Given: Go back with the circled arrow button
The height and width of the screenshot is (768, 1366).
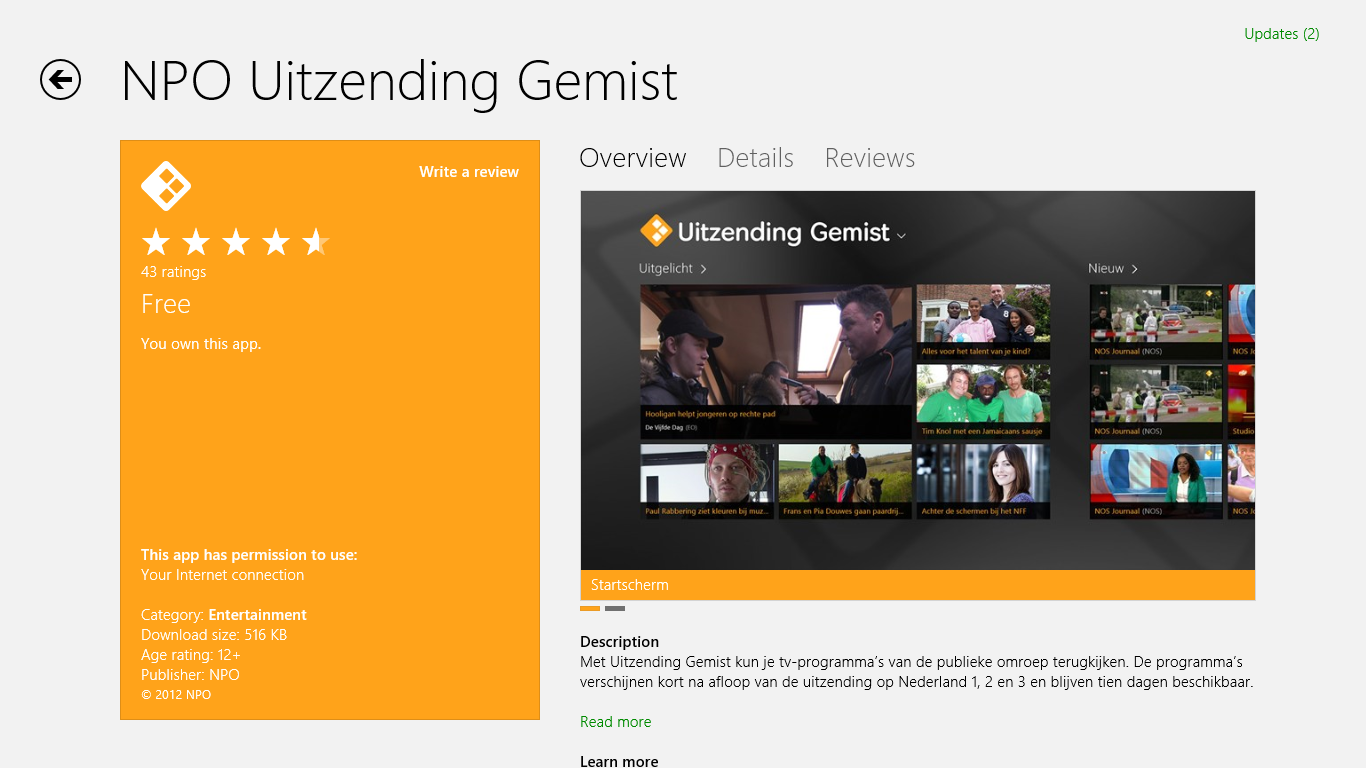Looking at the screenshot, I should click(60, 80).
